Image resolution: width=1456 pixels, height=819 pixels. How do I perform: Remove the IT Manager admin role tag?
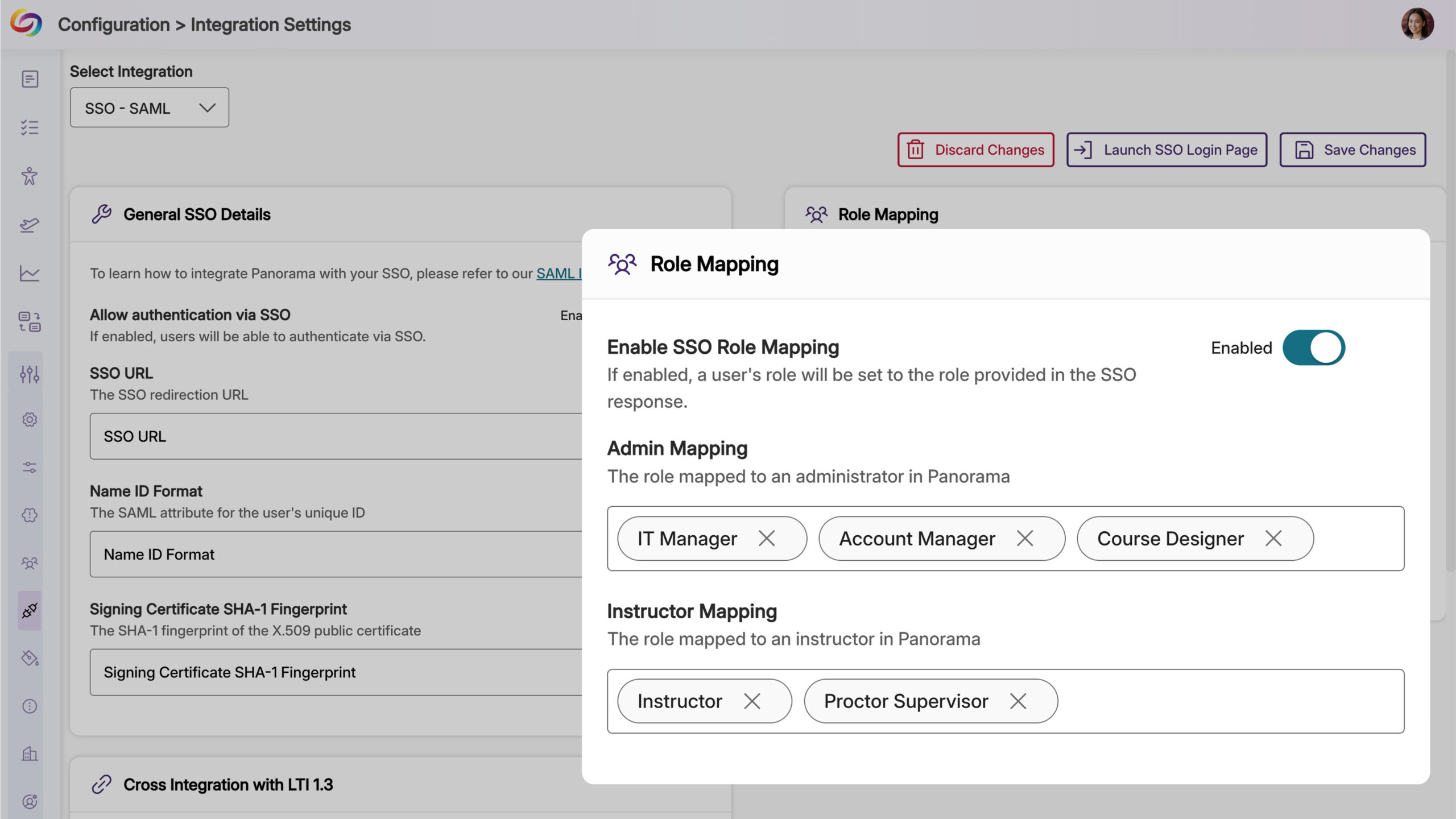pos(766,538)
